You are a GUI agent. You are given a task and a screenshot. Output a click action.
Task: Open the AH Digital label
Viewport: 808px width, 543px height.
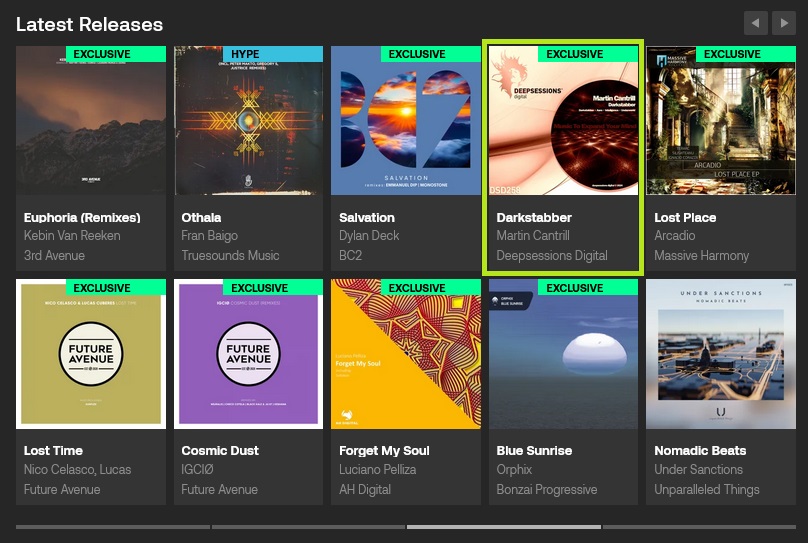pos(365,489)
